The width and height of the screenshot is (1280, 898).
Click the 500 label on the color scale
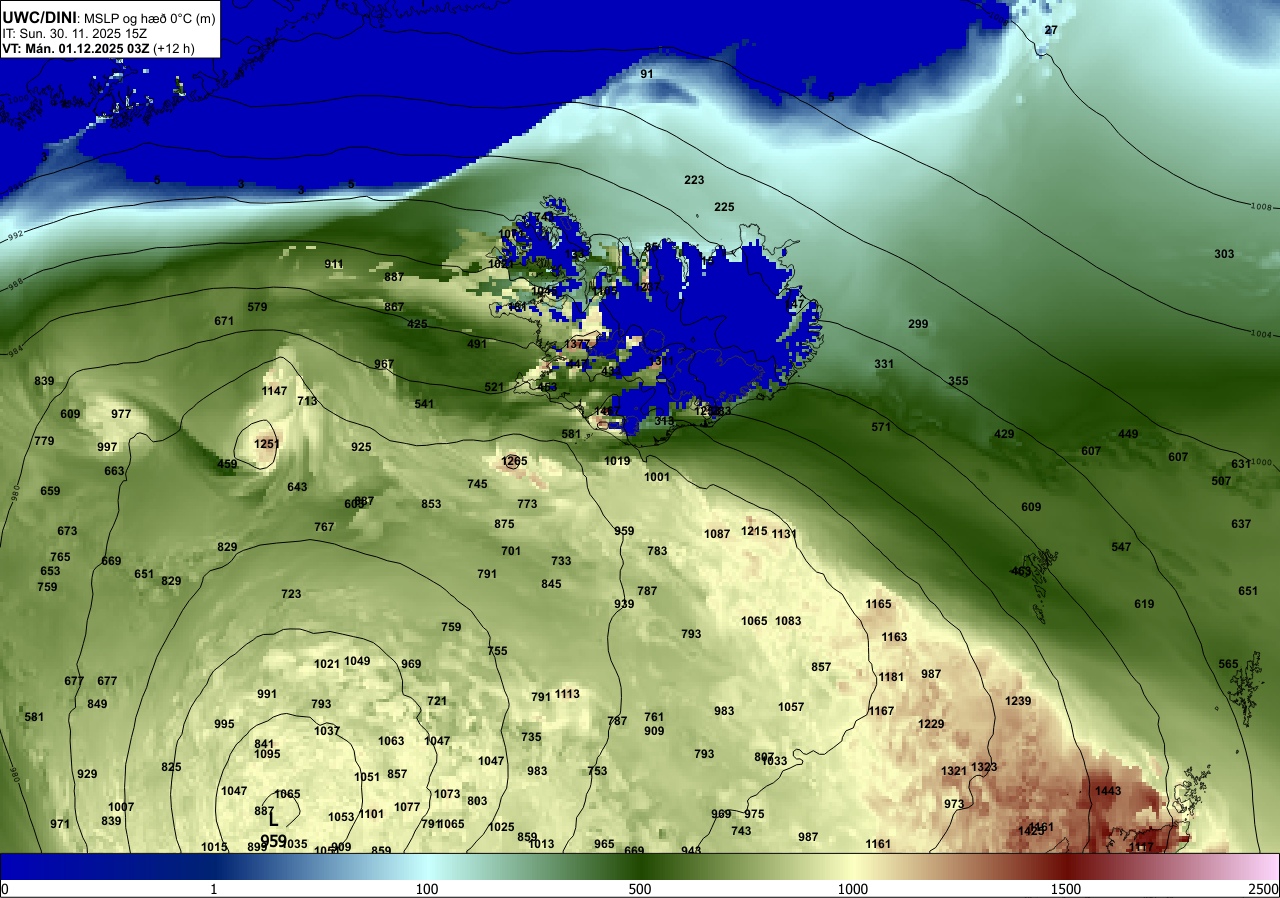pos(640,889)
